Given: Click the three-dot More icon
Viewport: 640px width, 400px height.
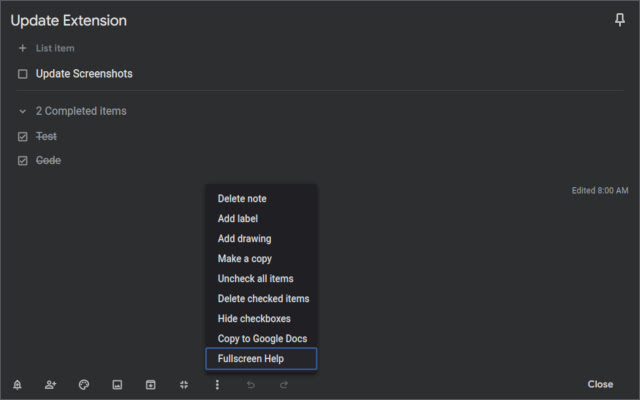Looking at the screenshot, I should coord(217,384).
